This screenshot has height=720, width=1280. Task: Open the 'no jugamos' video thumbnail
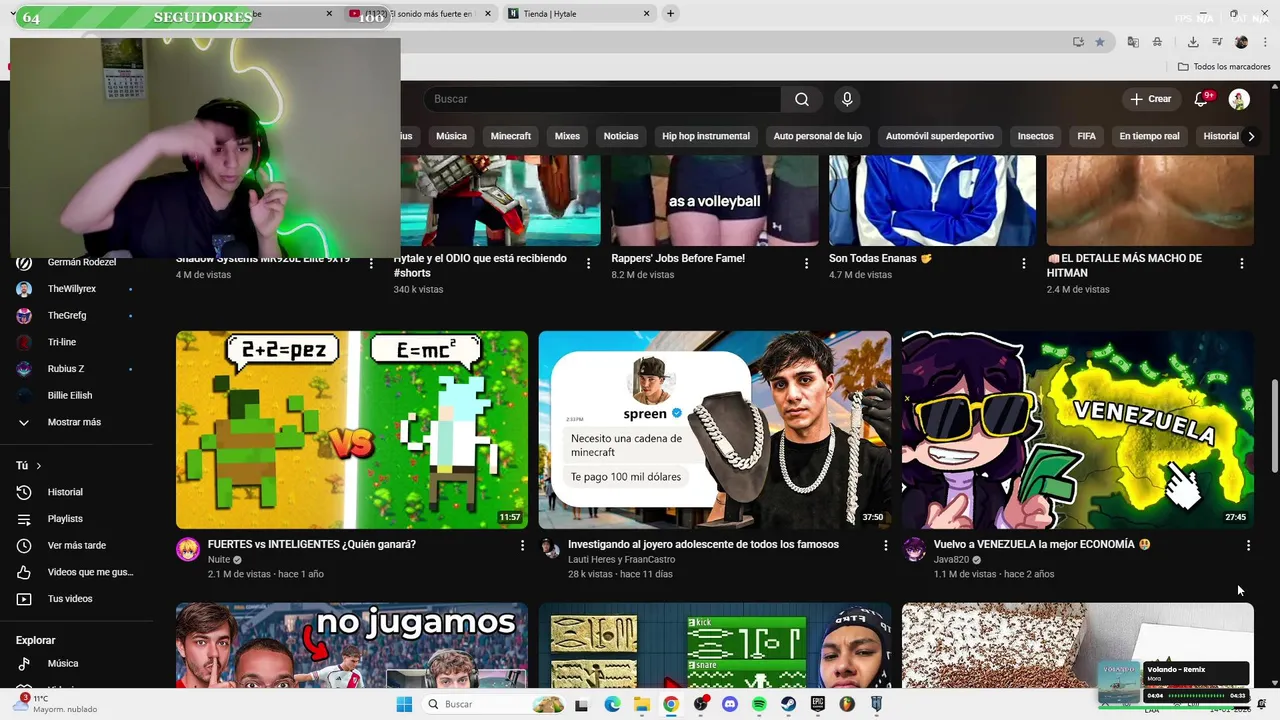352,645
